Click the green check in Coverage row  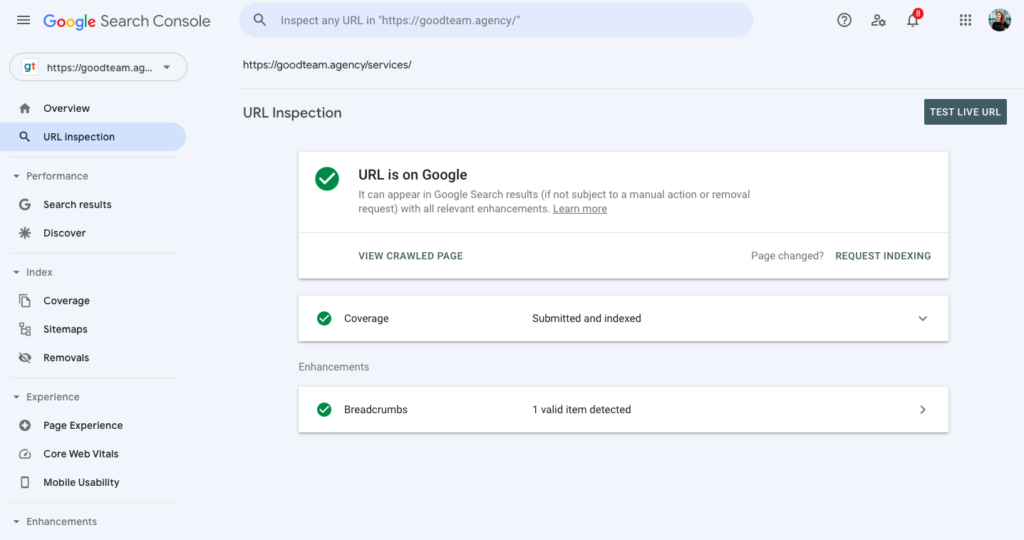coord(324,319)
